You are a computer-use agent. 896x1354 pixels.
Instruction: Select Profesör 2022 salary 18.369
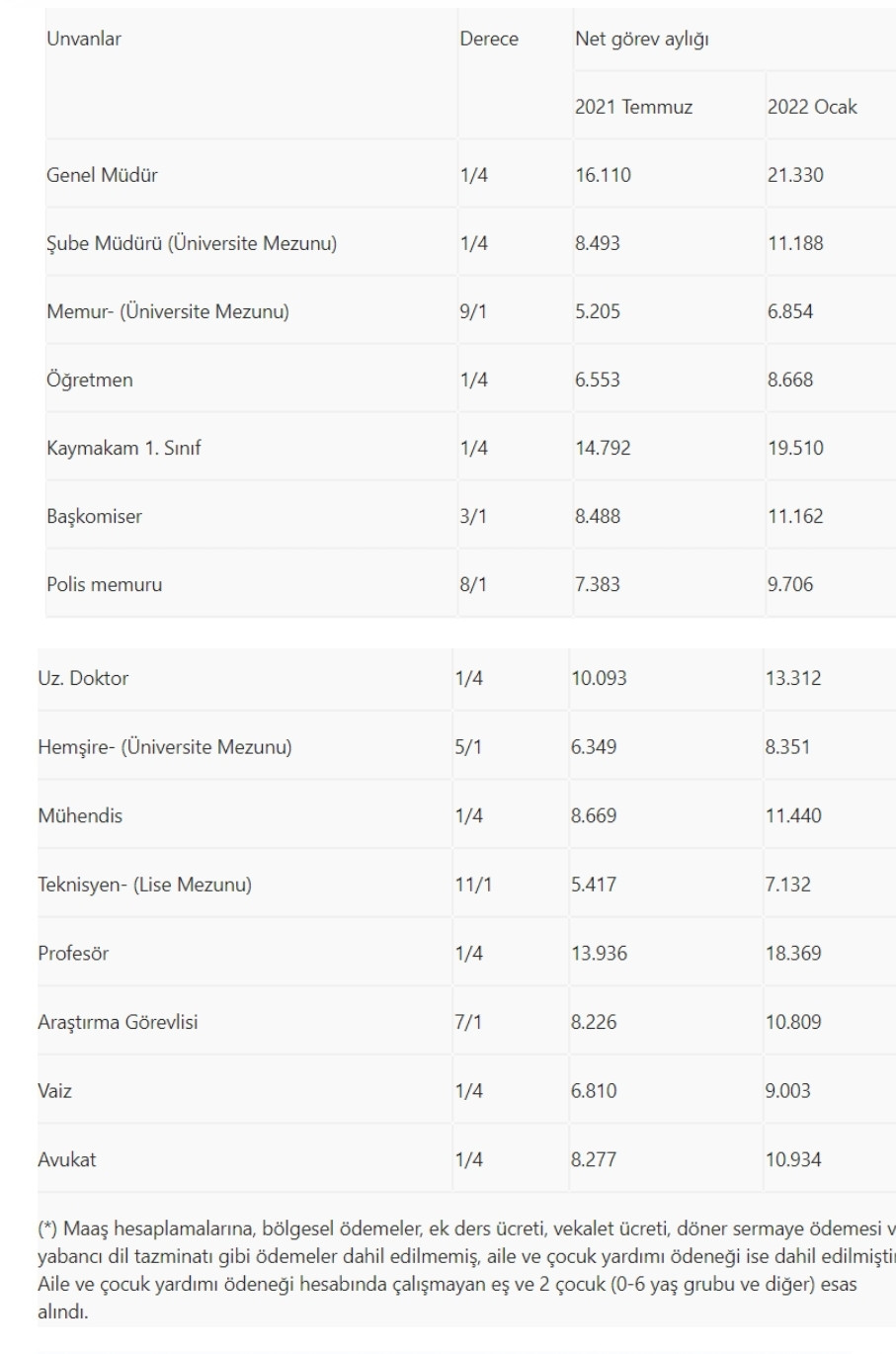pos(793,953)
